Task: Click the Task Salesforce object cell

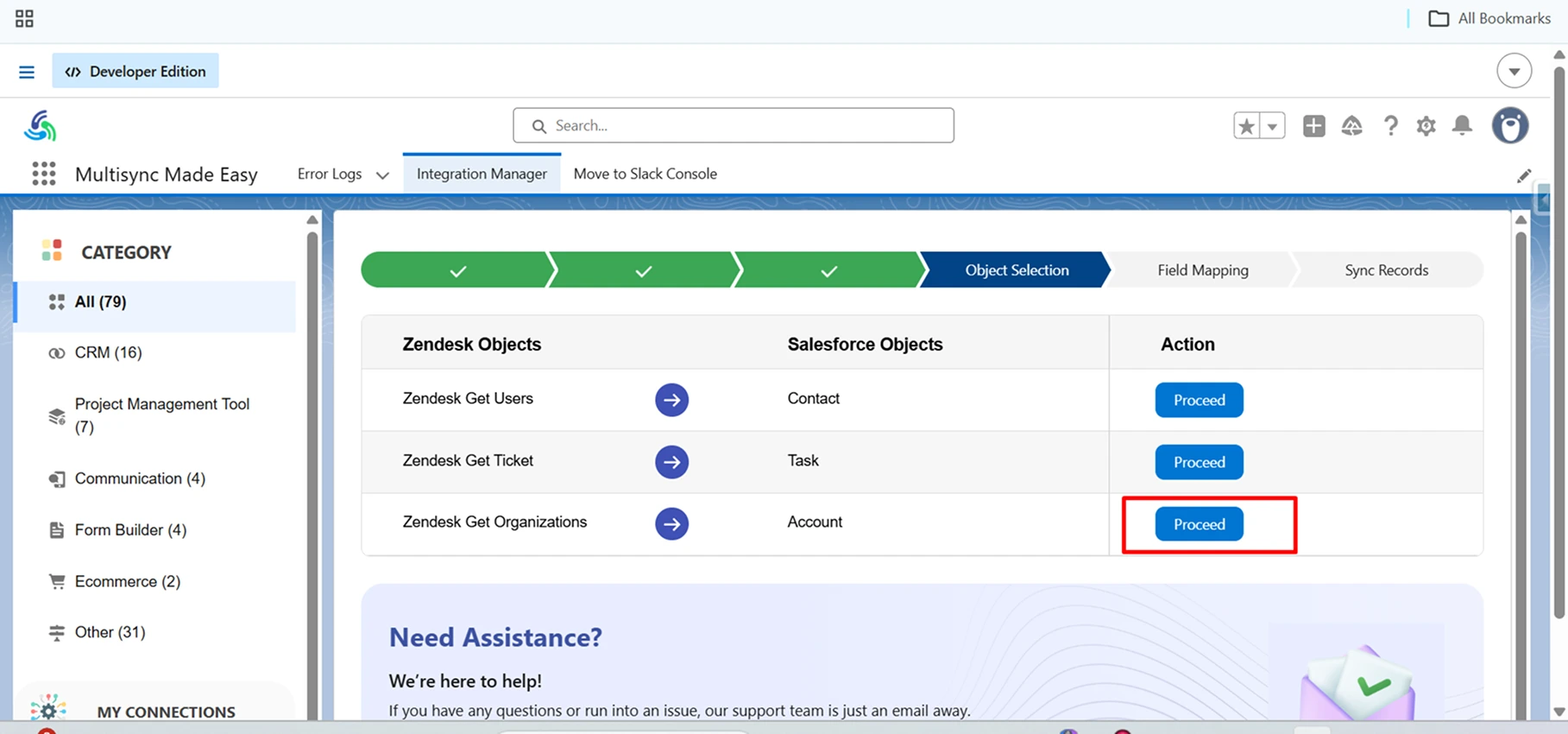Action: pyautogui.click(x=803, y=461)
